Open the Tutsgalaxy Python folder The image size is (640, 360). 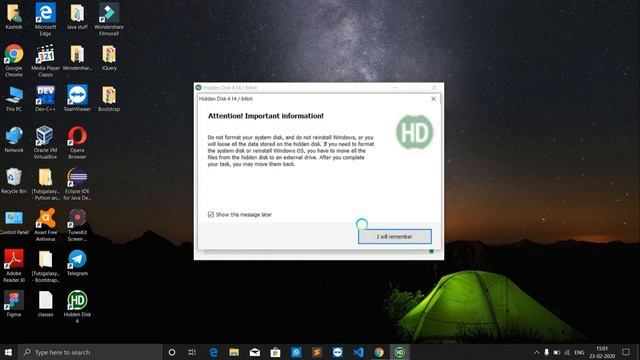[45, 184]
